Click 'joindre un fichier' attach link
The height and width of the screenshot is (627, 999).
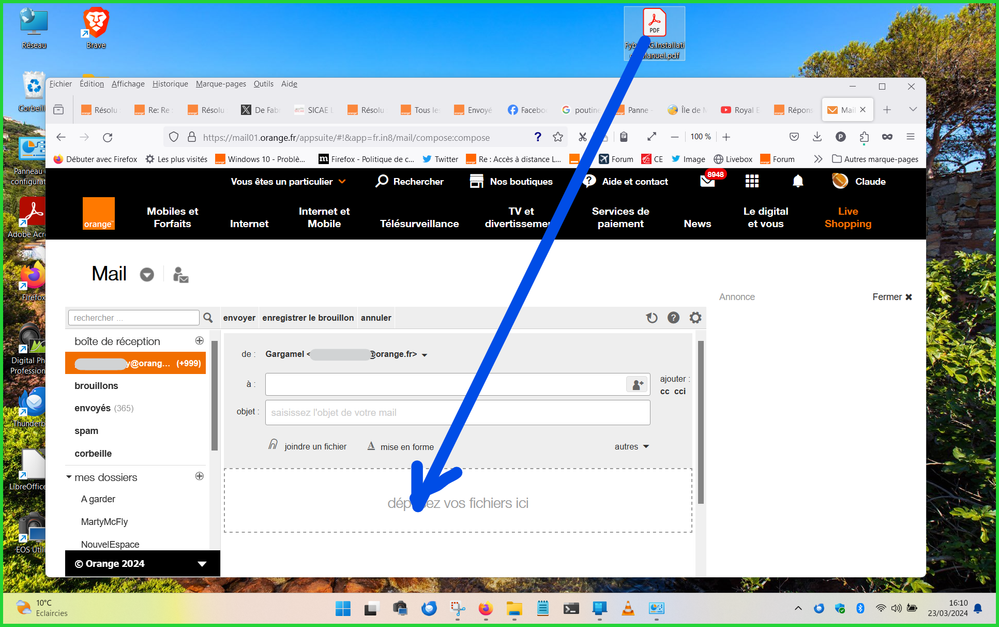315,447
